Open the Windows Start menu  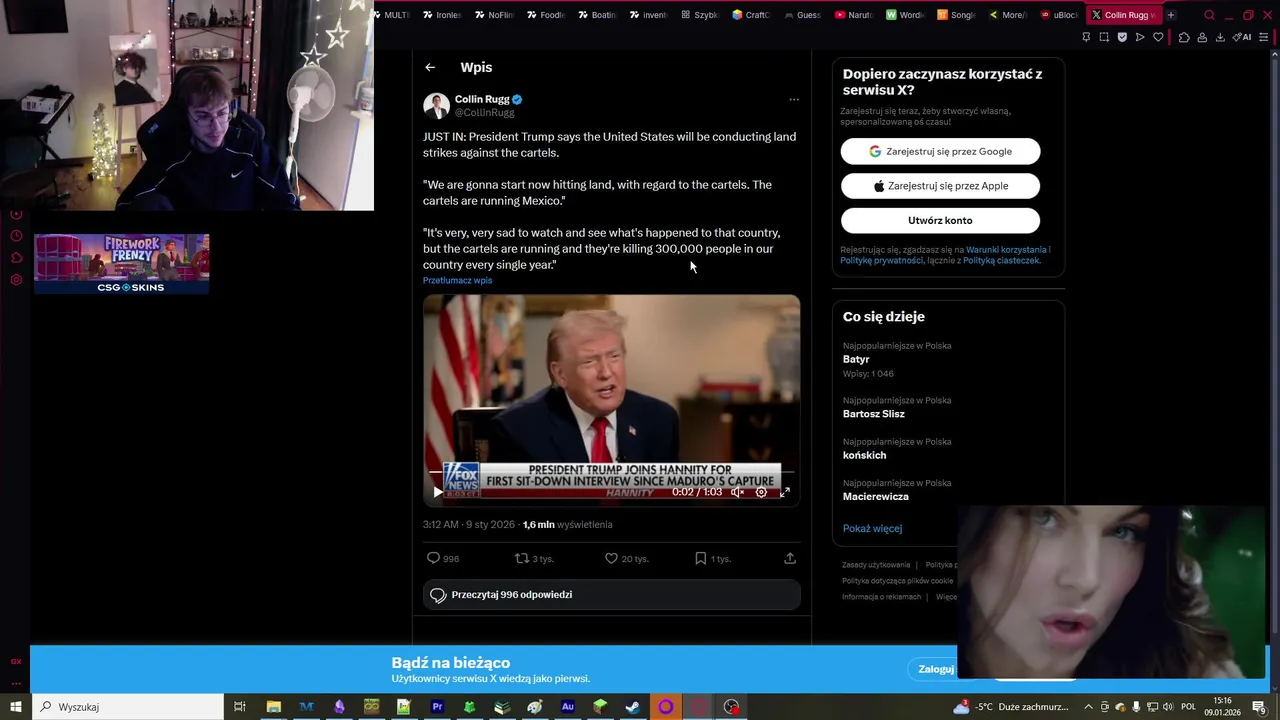click(x=15, y=707)
